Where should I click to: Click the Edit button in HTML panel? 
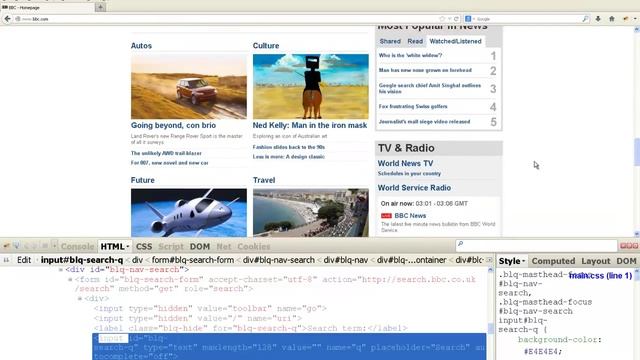24,260
